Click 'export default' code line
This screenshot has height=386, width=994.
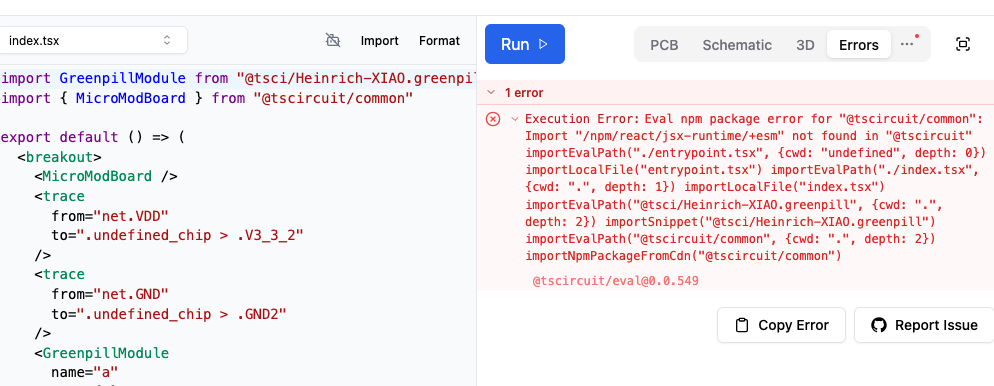point(93,137)
